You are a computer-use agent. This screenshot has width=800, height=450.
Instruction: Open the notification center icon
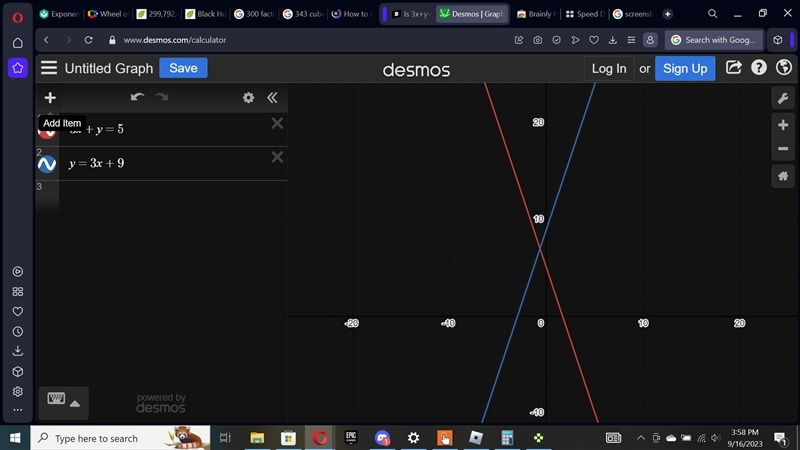point(780,438)
